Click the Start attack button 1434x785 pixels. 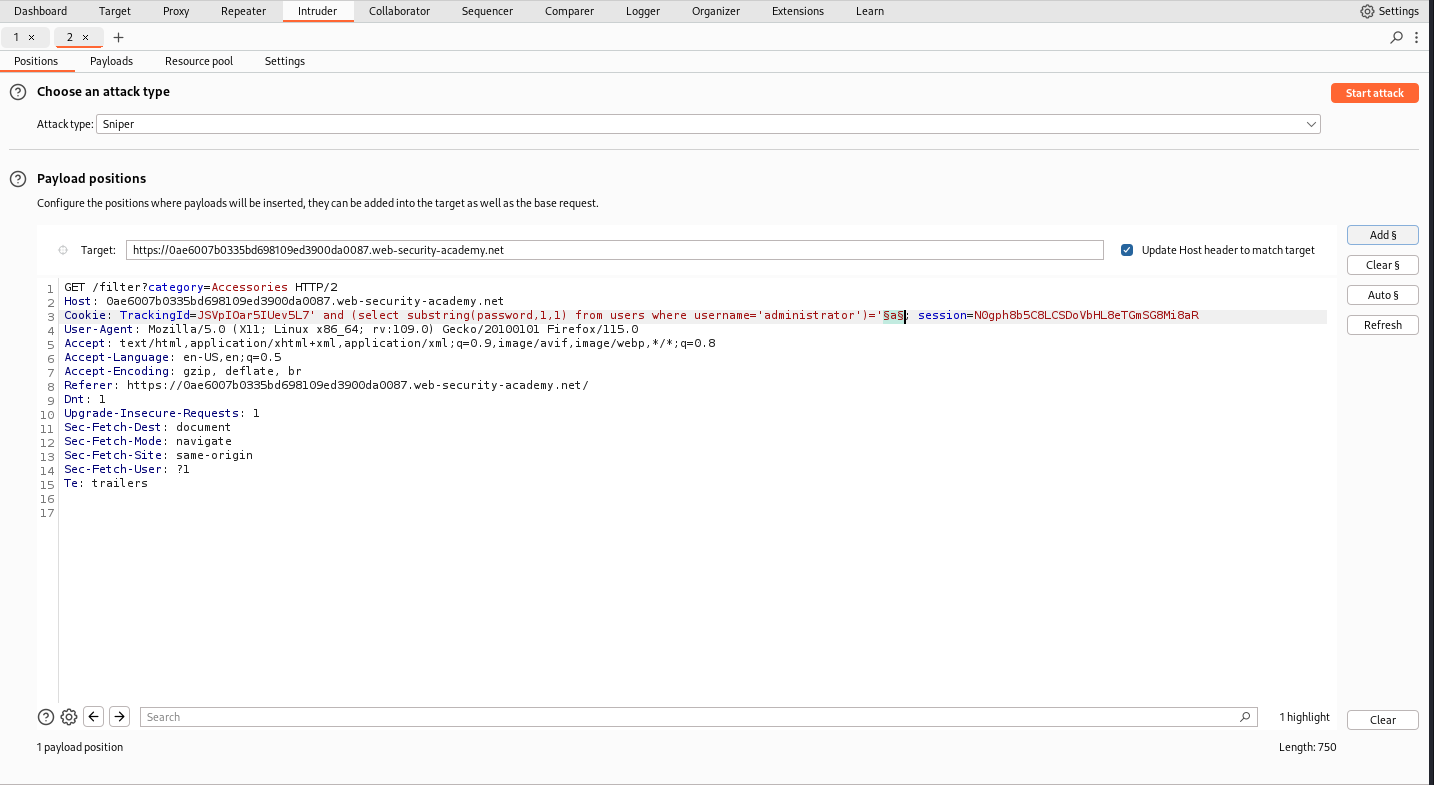pos(1374,93)
